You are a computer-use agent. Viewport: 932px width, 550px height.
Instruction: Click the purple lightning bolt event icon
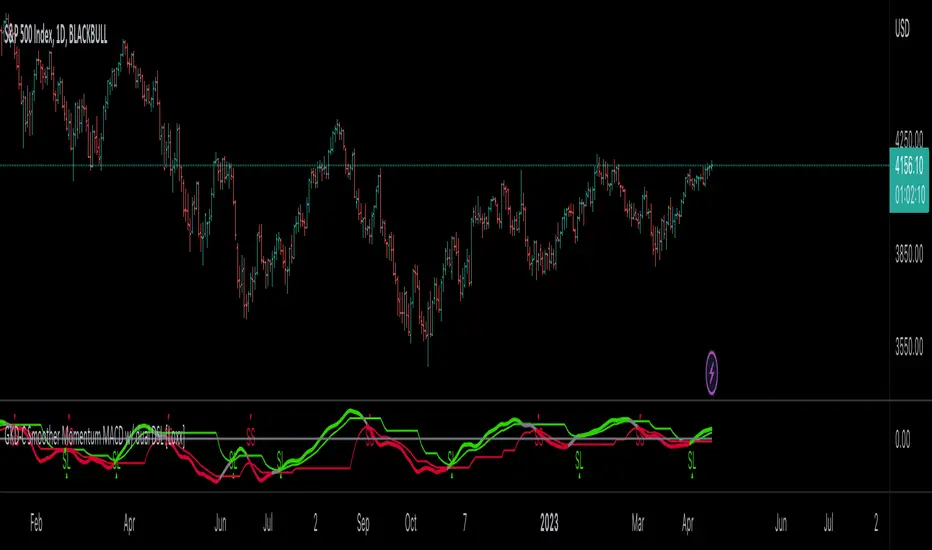coord(711,373)
